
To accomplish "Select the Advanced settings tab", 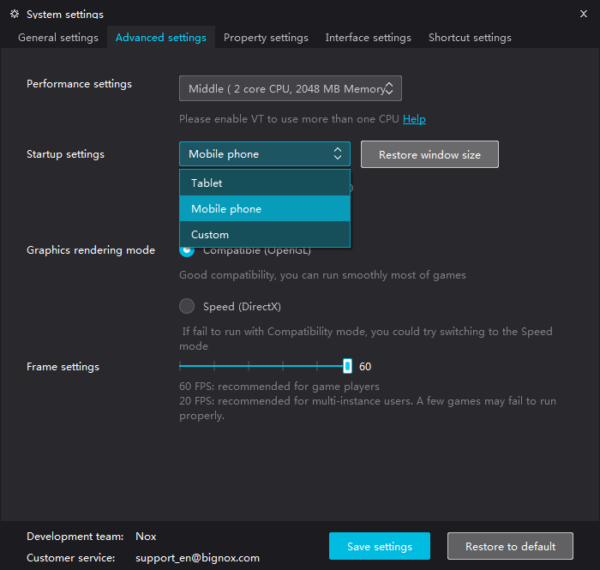I will point(161,38).
